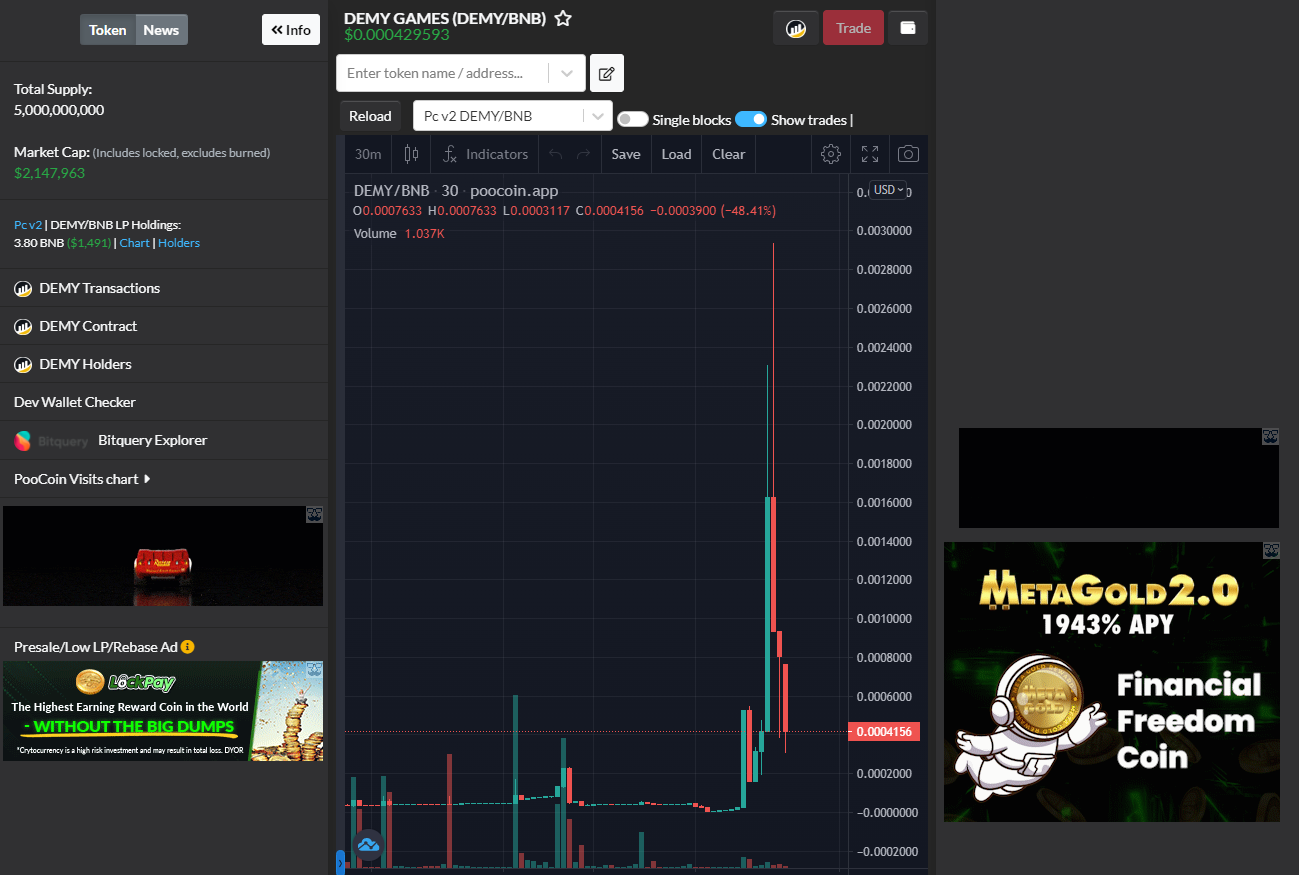The width and height of the screenshot is (1299, 875).
Task: Click the edit token list icon
Action: [x=606, y=73]
